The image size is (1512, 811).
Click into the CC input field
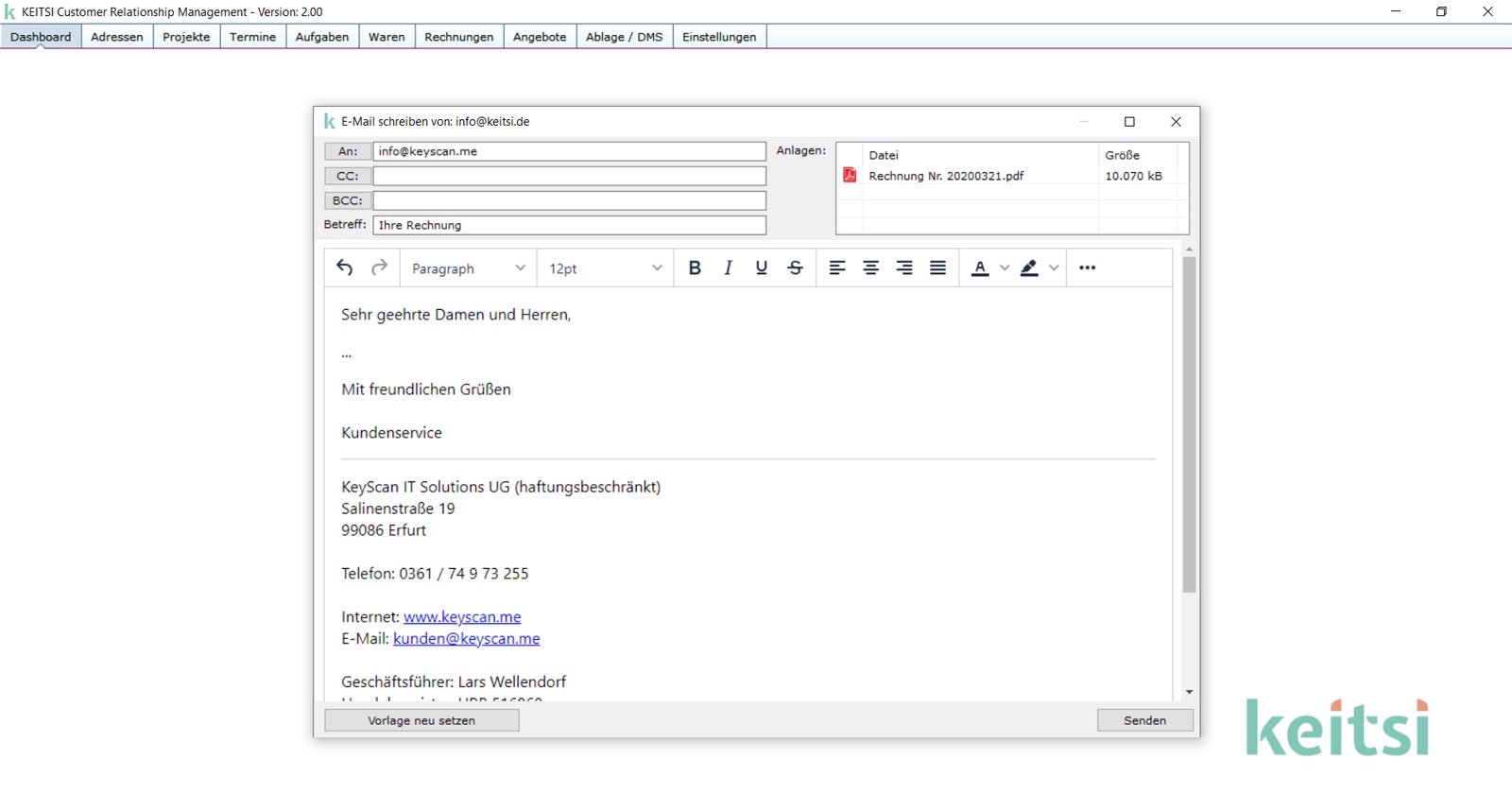570,176
